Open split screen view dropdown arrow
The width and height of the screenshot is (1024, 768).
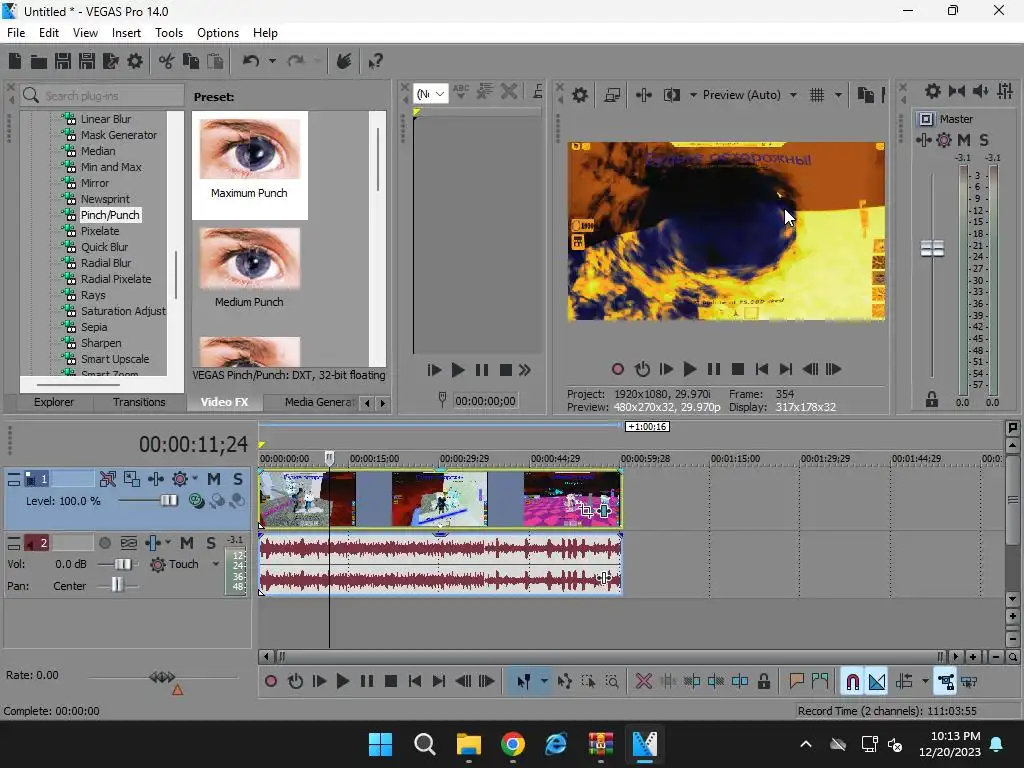(x=693, y=95)
